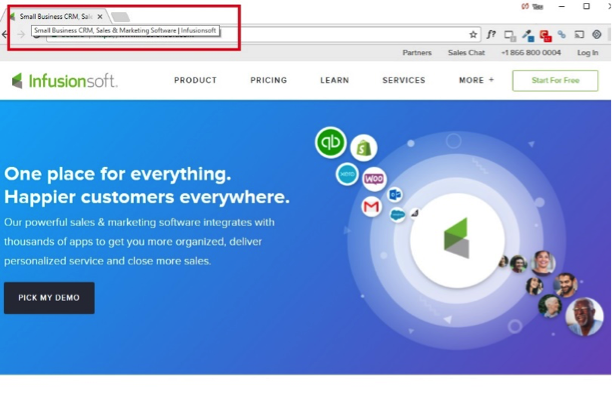Close the Small Business CRM tab
The width and height of the screenshot is (612, 401).
[100, 16]
